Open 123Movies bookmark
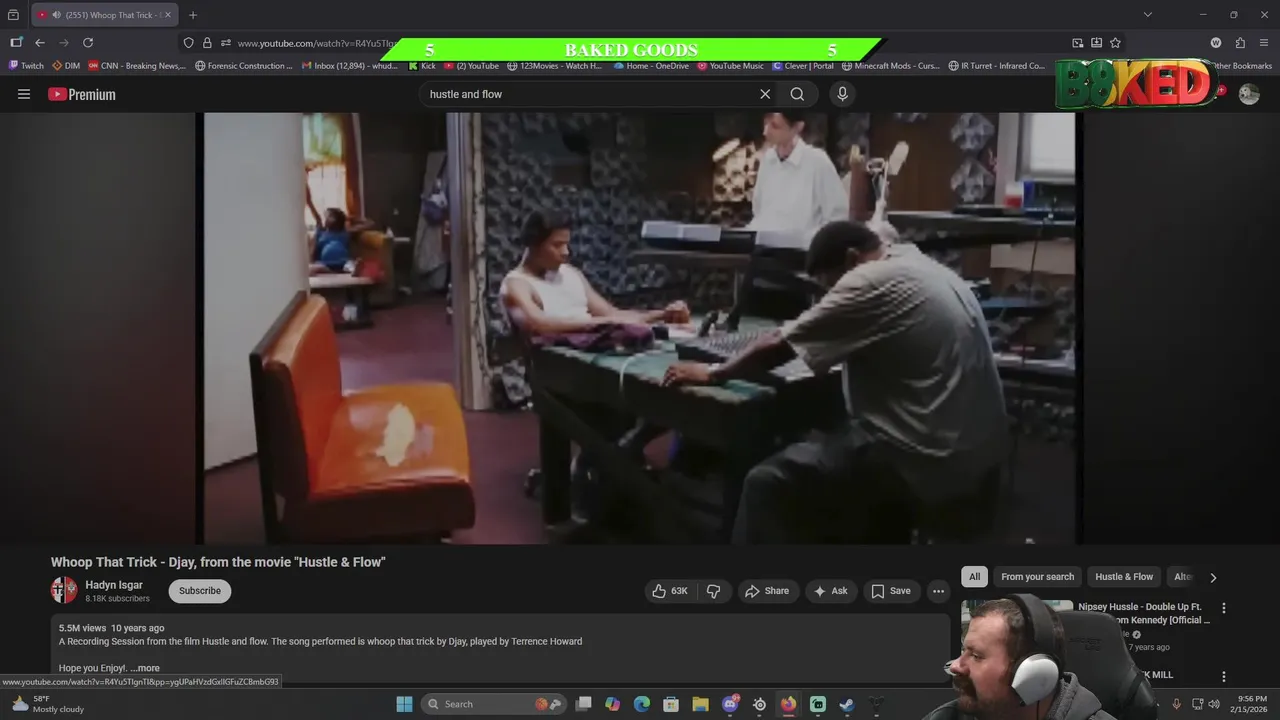The image size is (1280, 720). (555, 66)
